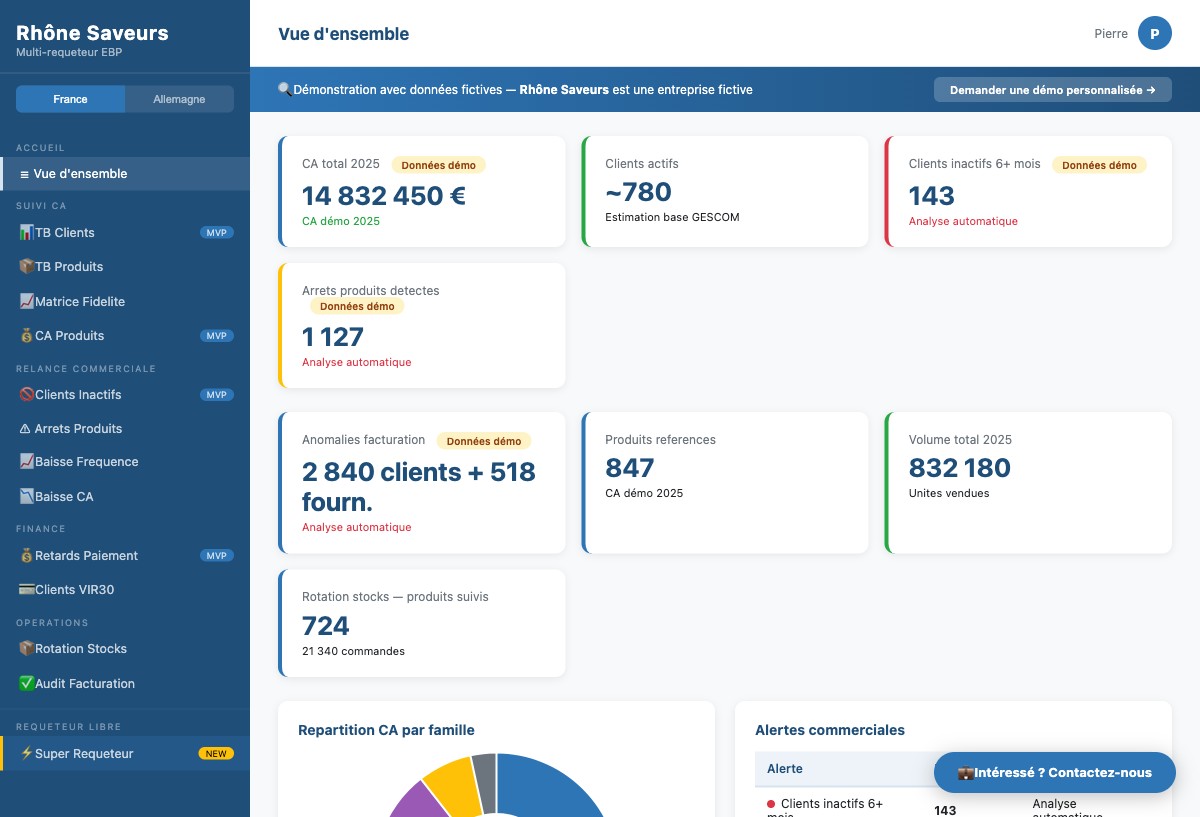Open the Clients inactifs 6+ mois card

pos(1028,191)
